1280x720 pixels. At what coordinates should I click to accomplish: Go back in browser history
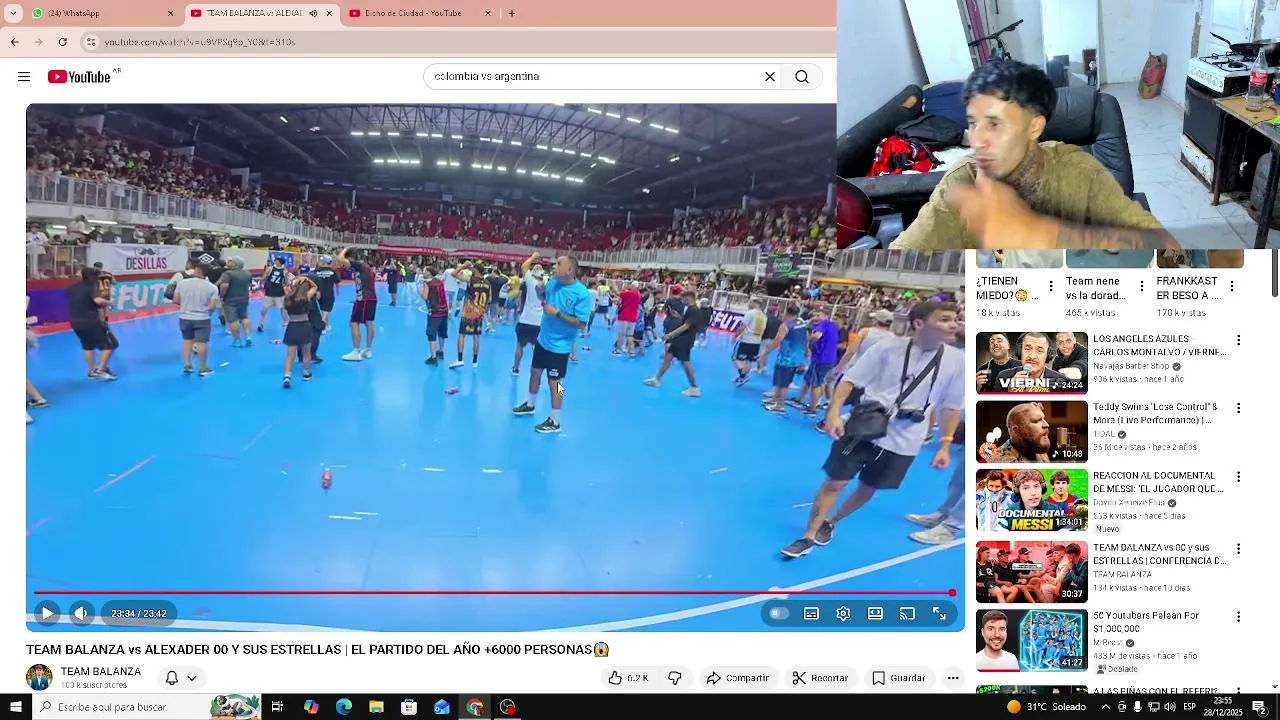coord(14,42)
